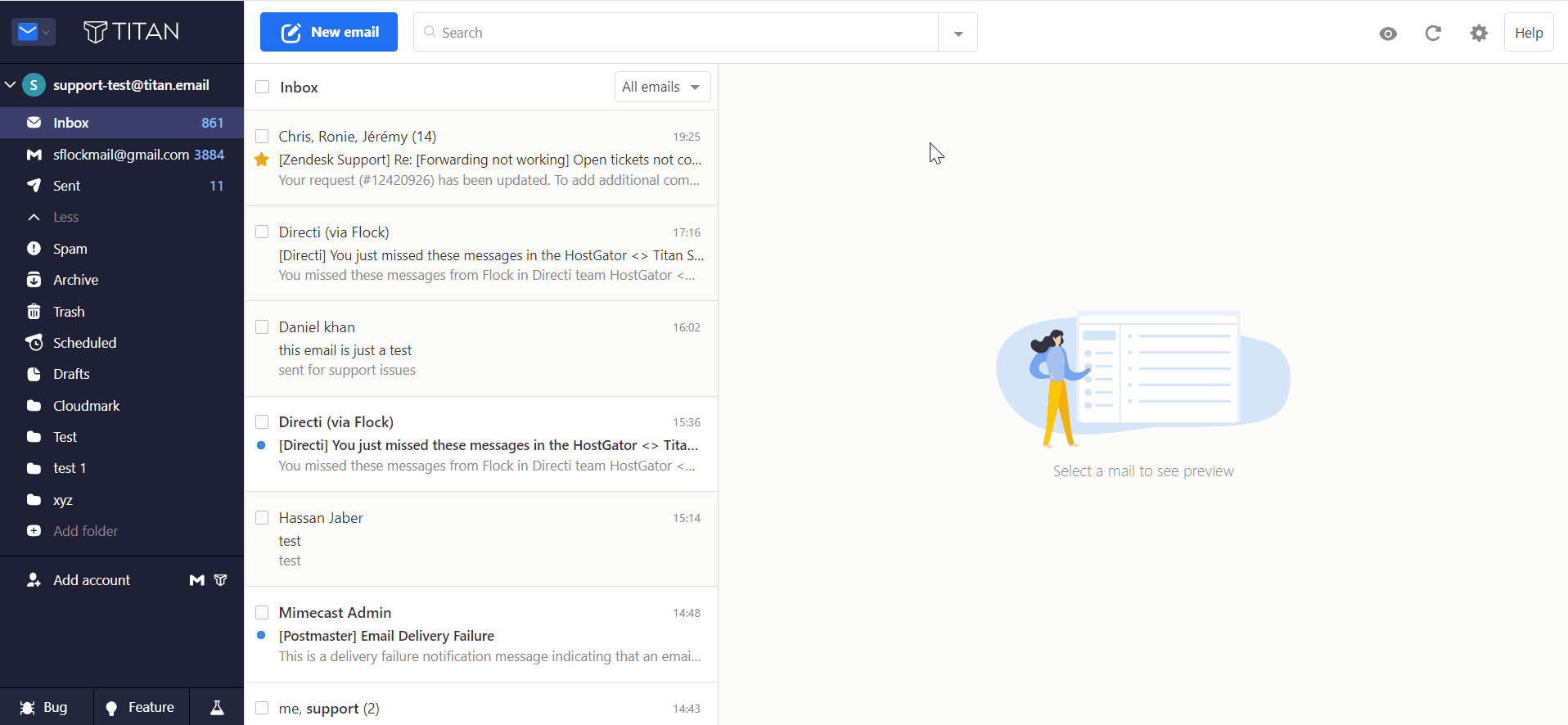1568x725 pixels.
Task: Select the Daniel khan email checkbox
Action: 262,326
